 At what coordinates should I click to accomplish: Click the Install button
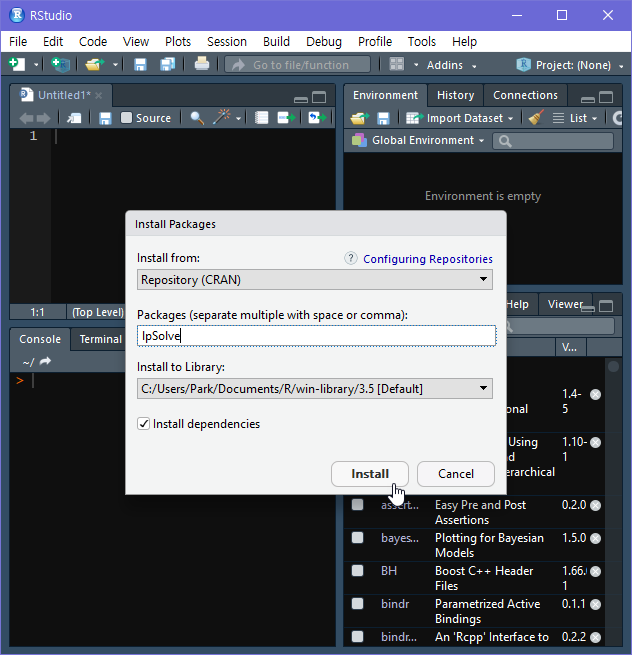pyautogui.click(x=370, y=474)
